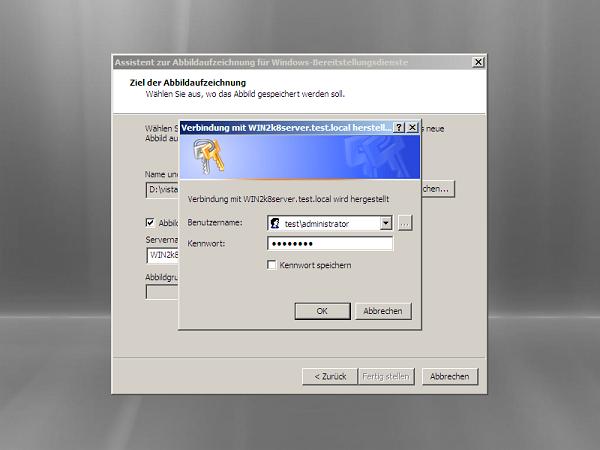
Task: Tick the 'Kennwort speichern' checkbox
Action: tap(271, 265)
